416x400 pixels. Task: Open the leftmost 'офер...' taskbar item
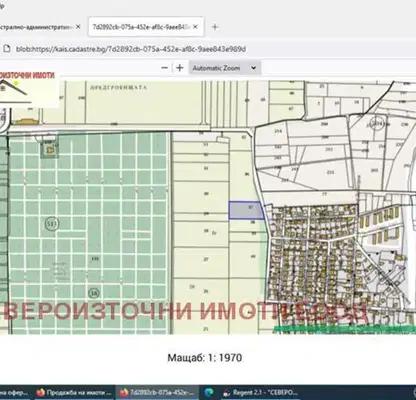pos(15,393)
